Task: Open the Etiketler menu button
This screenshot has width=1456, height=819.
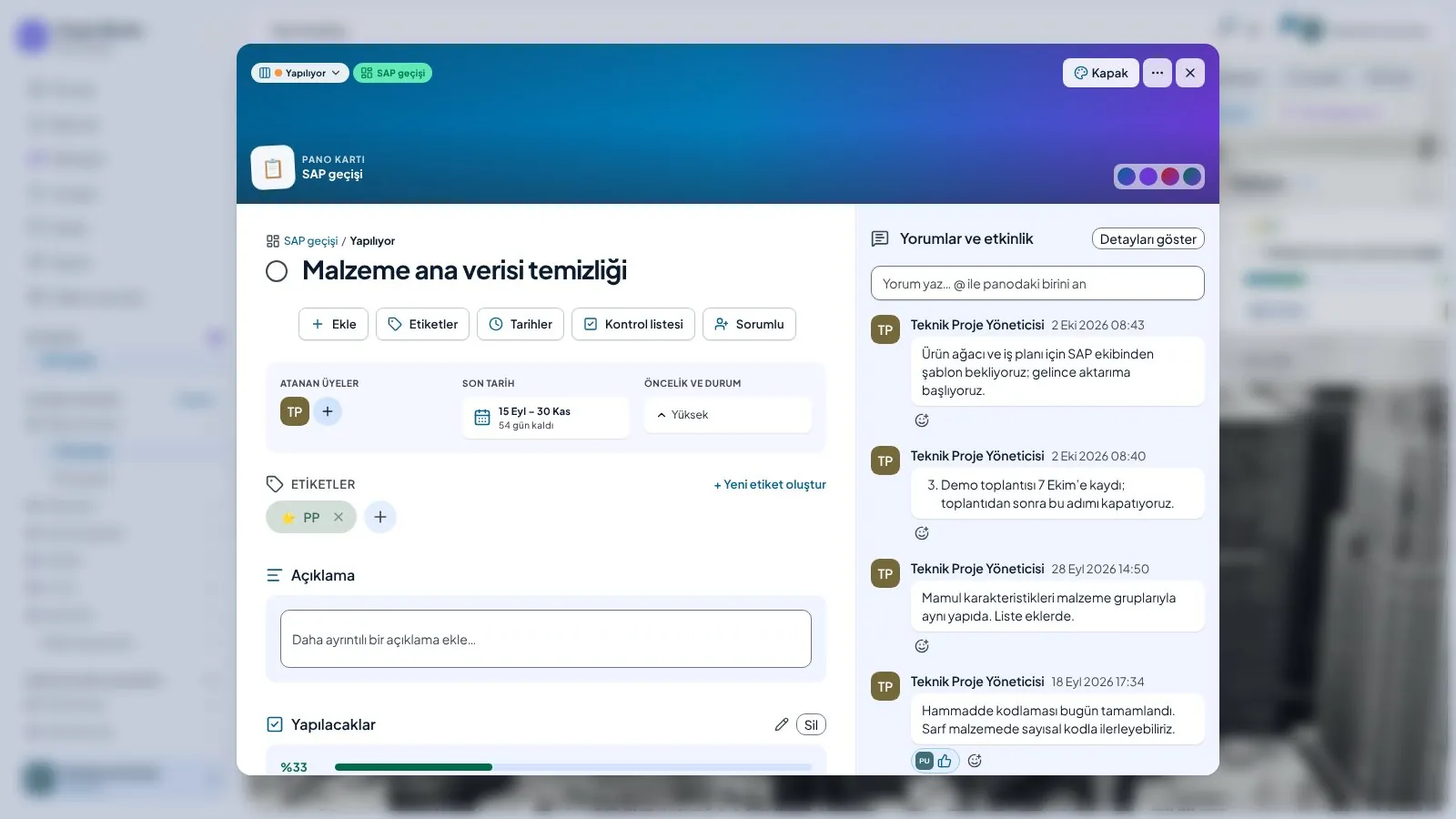Action: tap(423, 324)
